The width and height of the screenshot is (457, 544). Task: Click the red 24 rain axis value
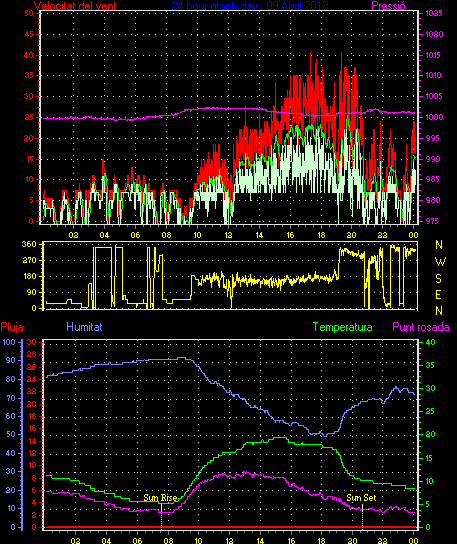[32, 379]
